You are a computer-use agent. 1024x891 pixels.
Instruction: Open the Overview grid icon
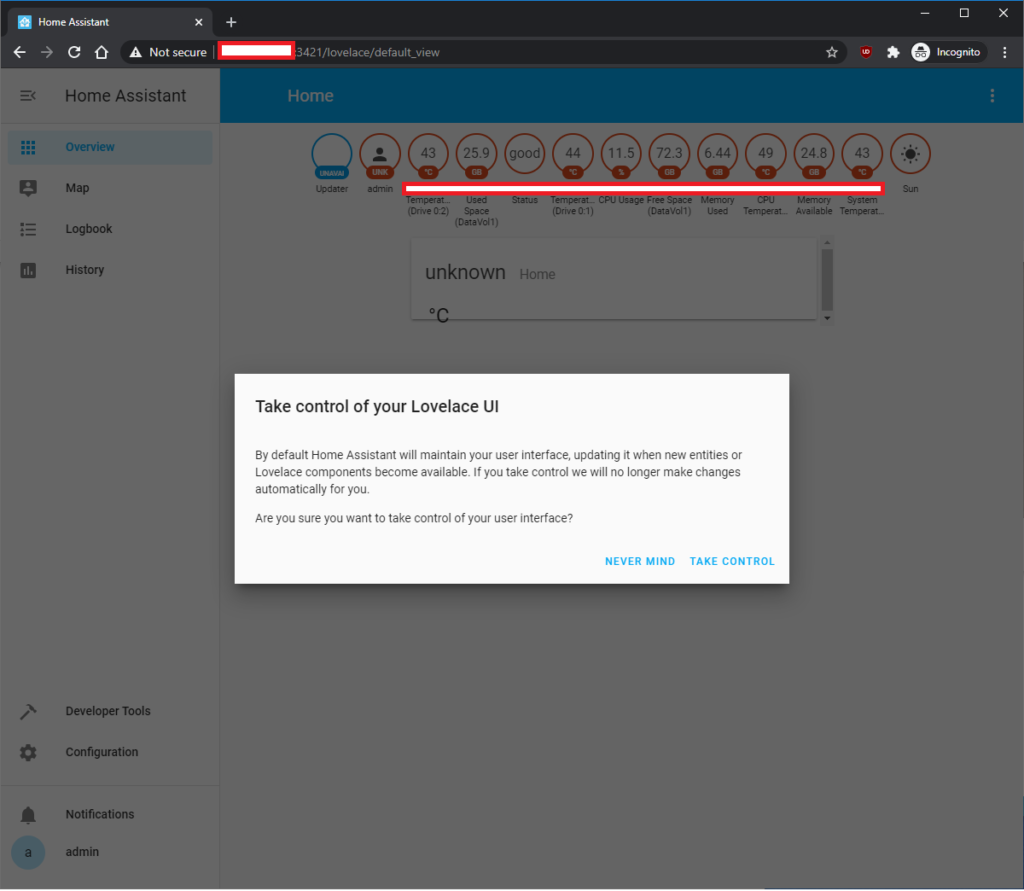[x=28, y=148]
